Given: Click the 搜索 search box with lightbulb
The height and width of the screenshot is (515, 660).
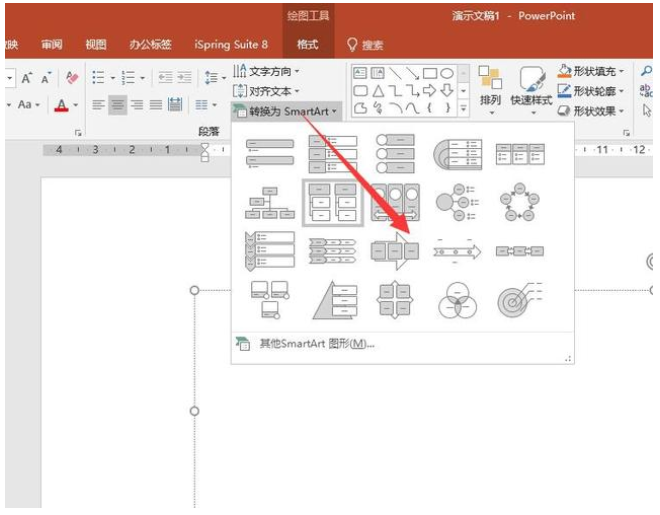Looking at the screenshot, I should [x=365, y=45].
